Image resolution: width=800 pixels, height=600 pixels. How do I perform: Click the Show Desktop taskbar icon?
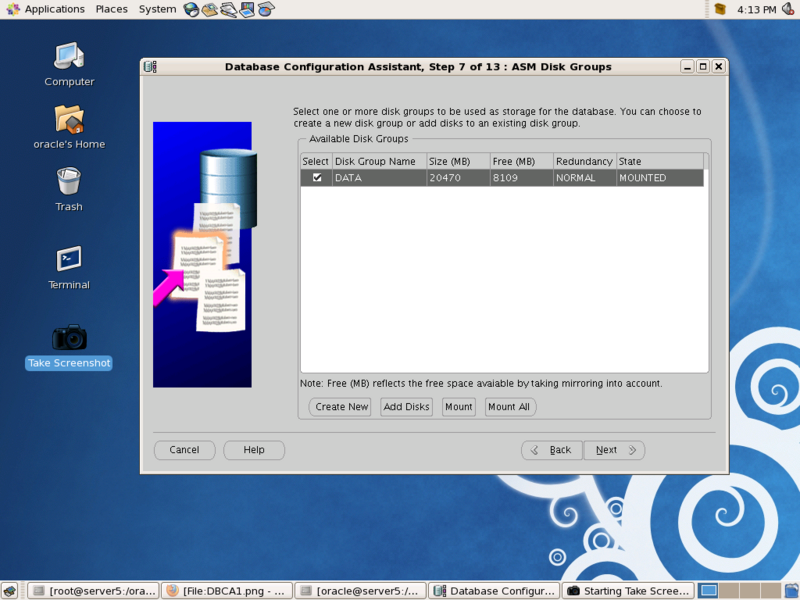click(10, 591)
